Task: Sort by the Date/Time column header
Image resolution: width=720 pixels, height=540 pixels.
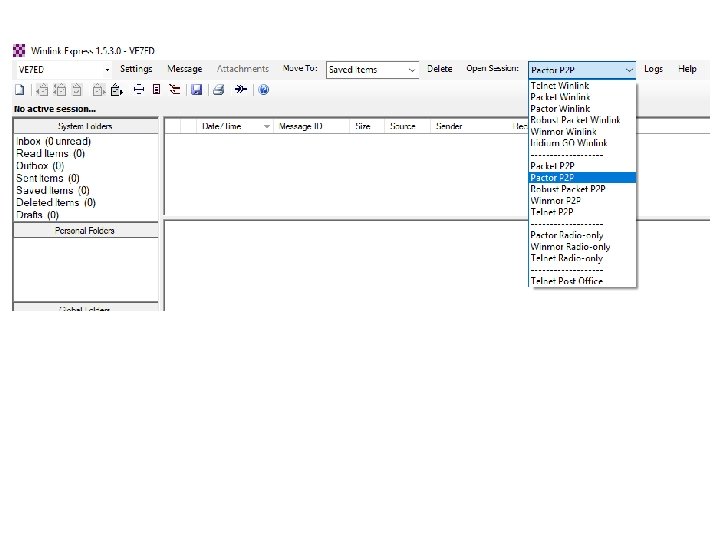Action: click(234, 126)
